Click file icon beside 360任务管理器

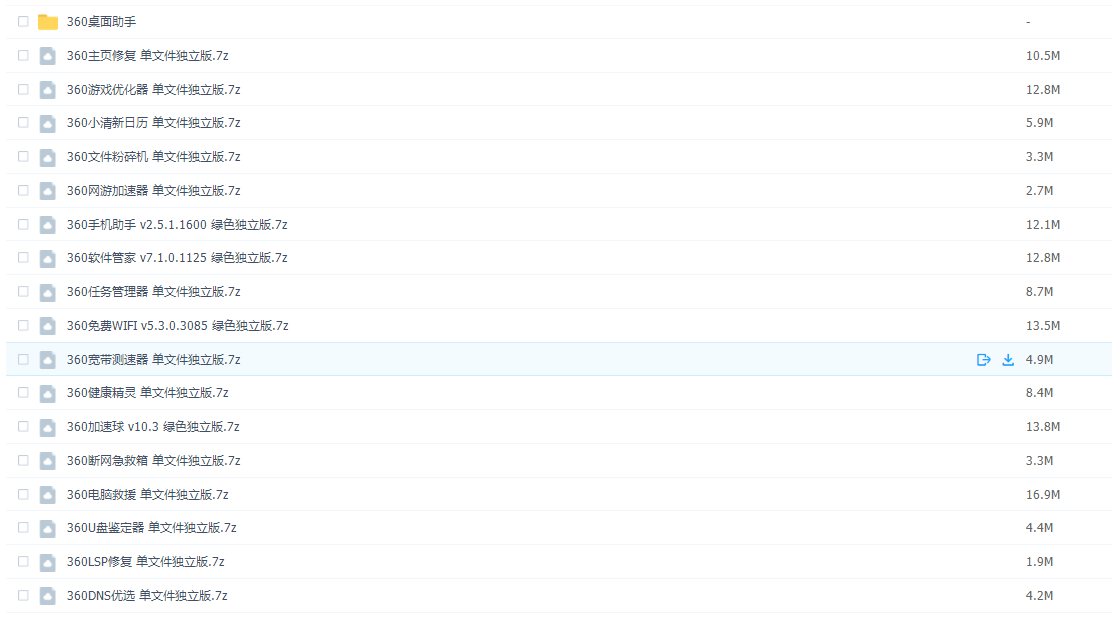point(48,292)
